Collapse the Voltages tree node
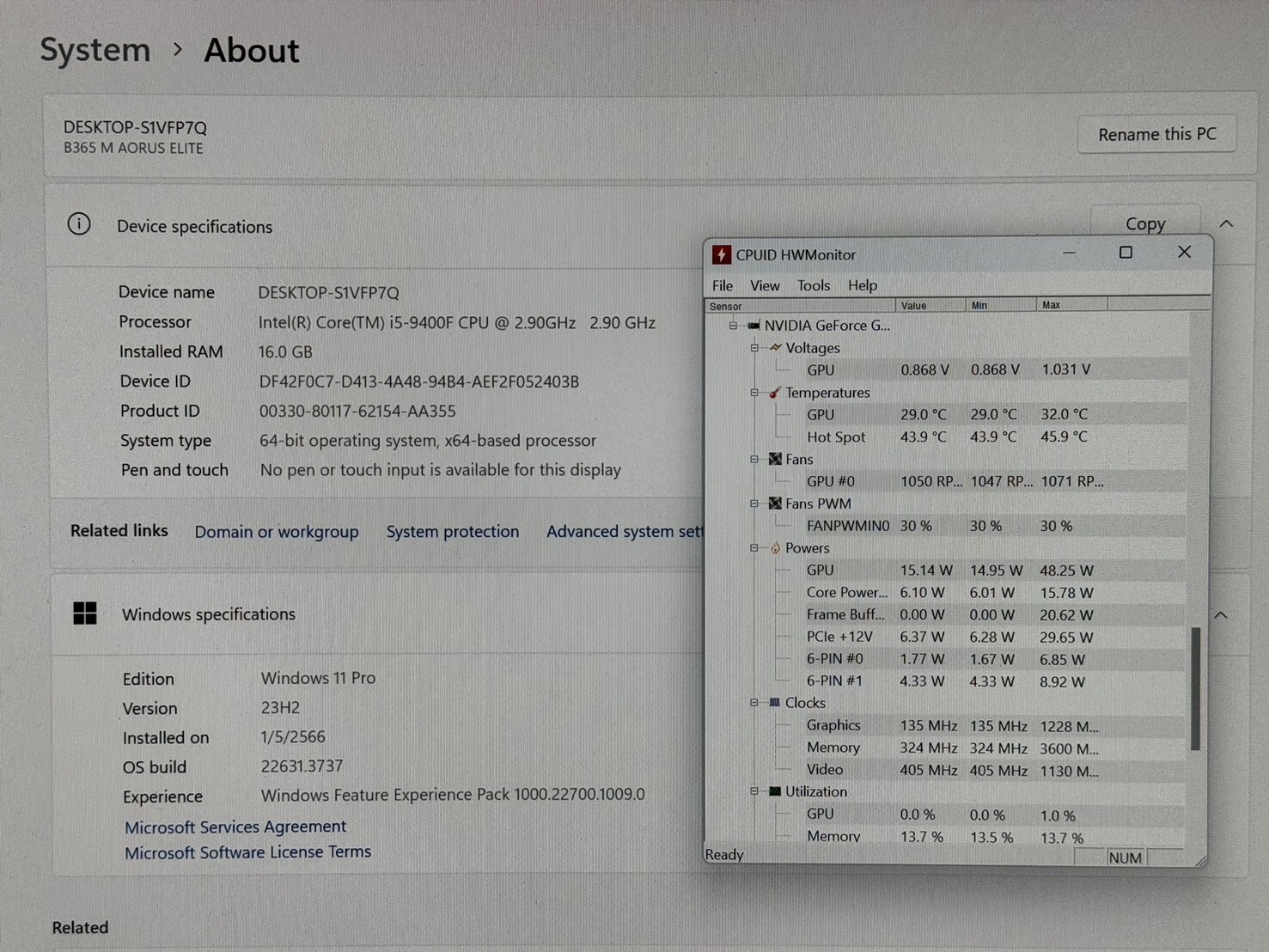The image size is (1269, 952). [x=754, y=348]
